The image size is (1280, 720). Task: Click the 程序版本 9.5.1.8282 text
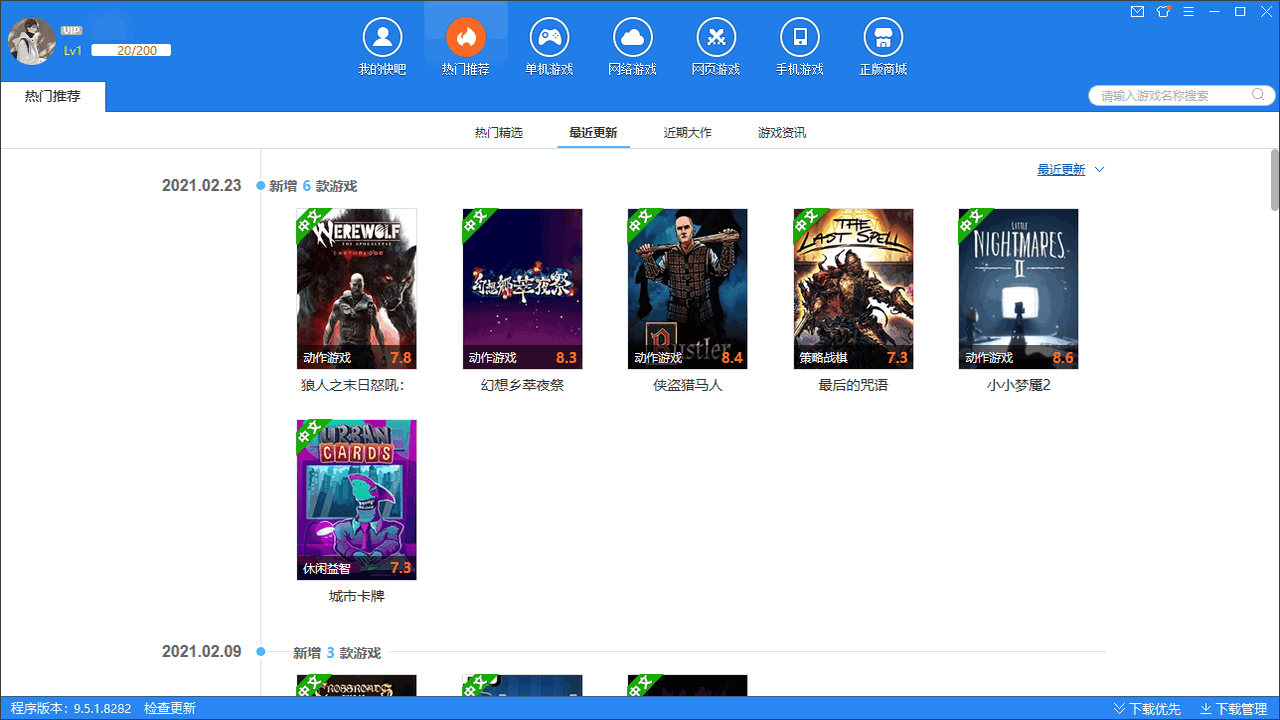(x=71, y=709)
